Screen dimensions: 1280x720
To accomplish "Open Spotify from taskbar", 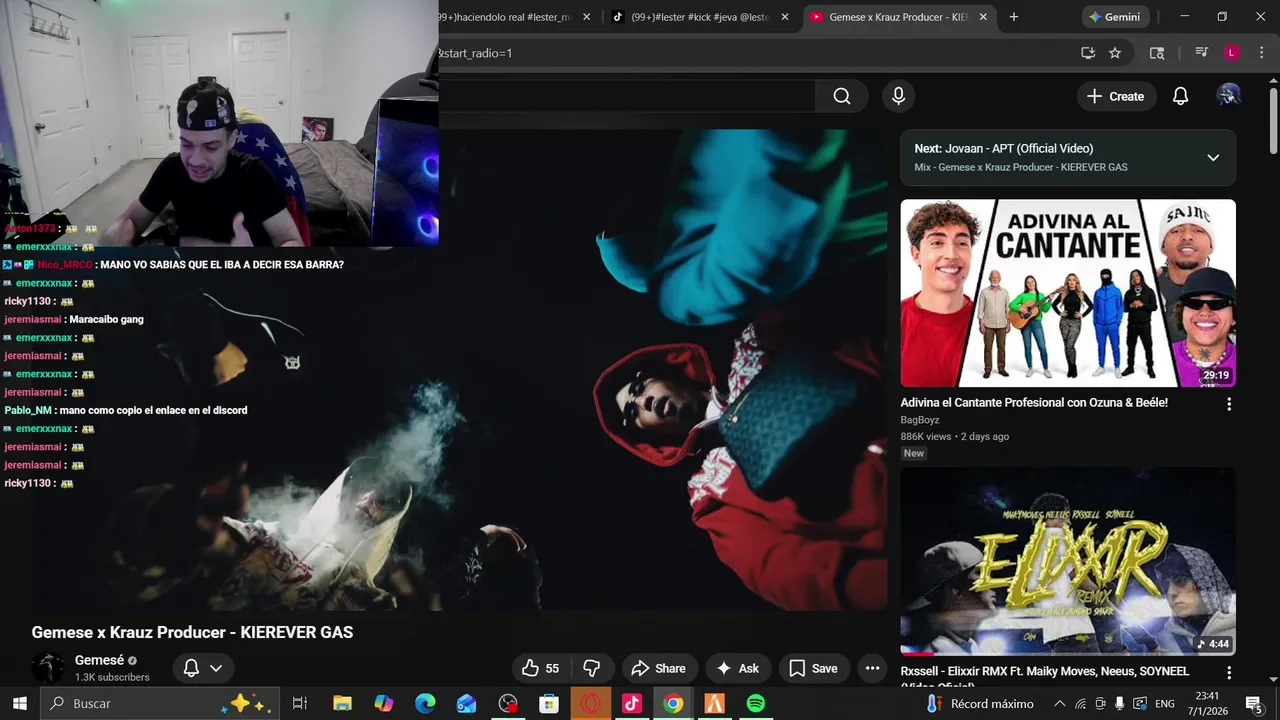I will click(x=756, y=704).
